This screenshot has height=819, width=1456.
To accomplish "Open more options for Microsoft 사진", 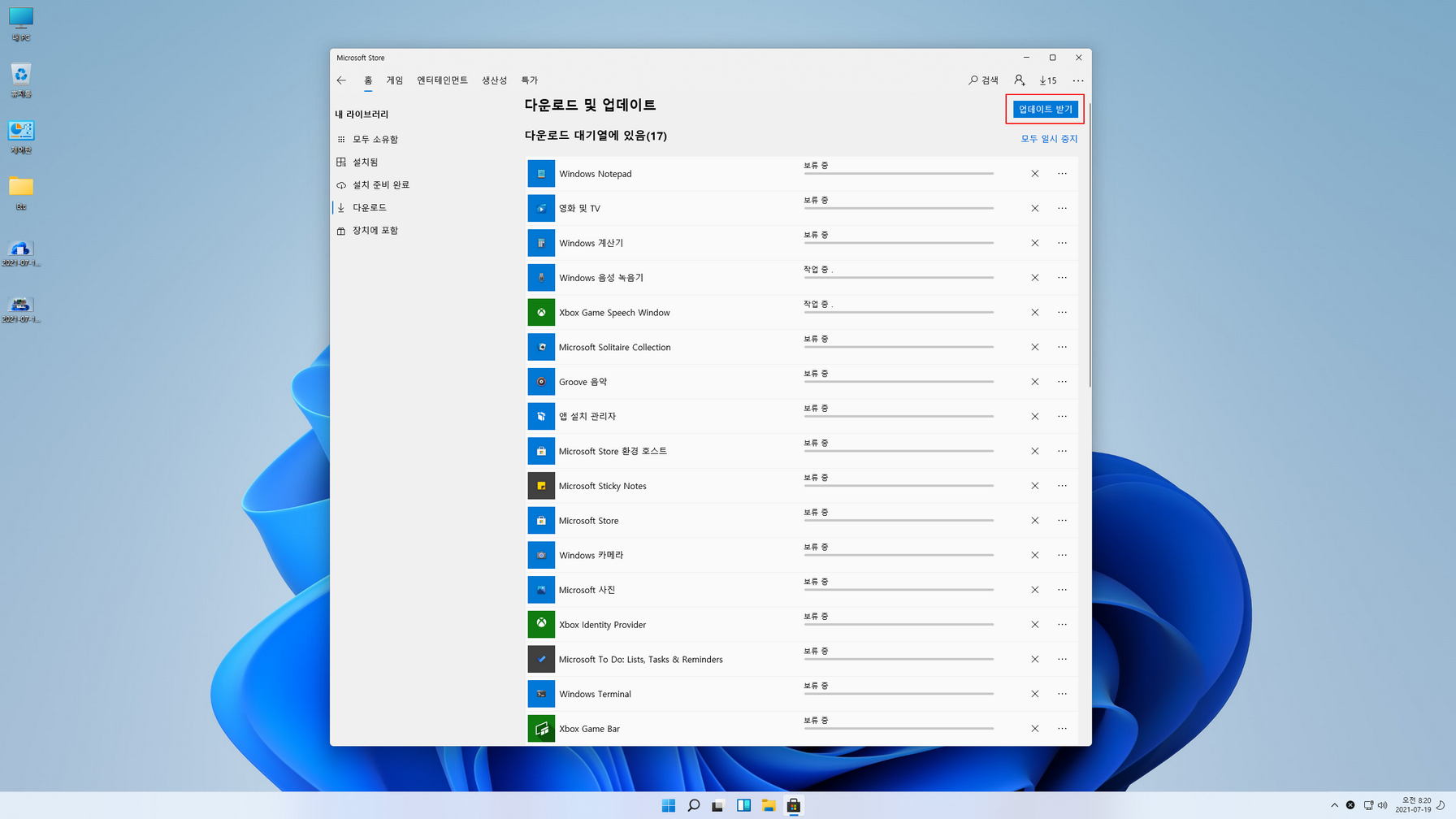I will pos(1063,590).
